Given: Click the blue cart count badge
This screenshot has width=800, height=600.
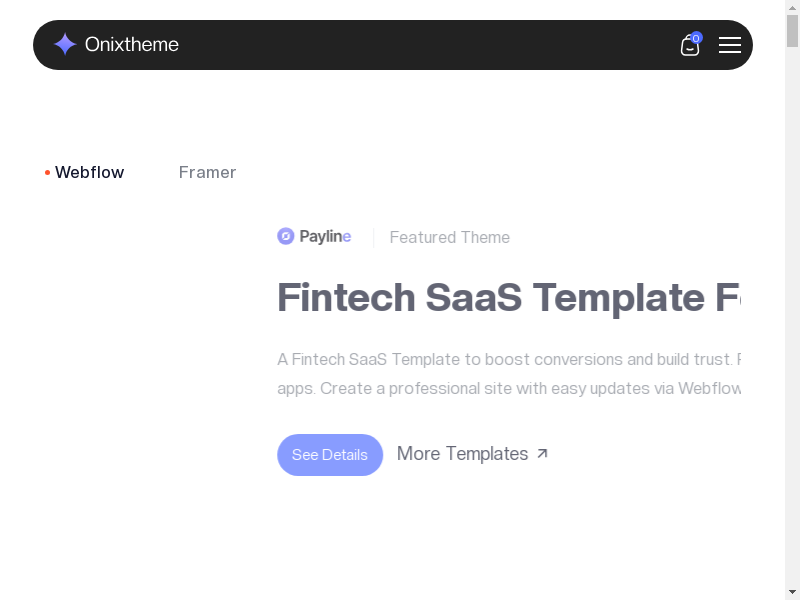Looking at the screenshot, I should pos(696,38).
